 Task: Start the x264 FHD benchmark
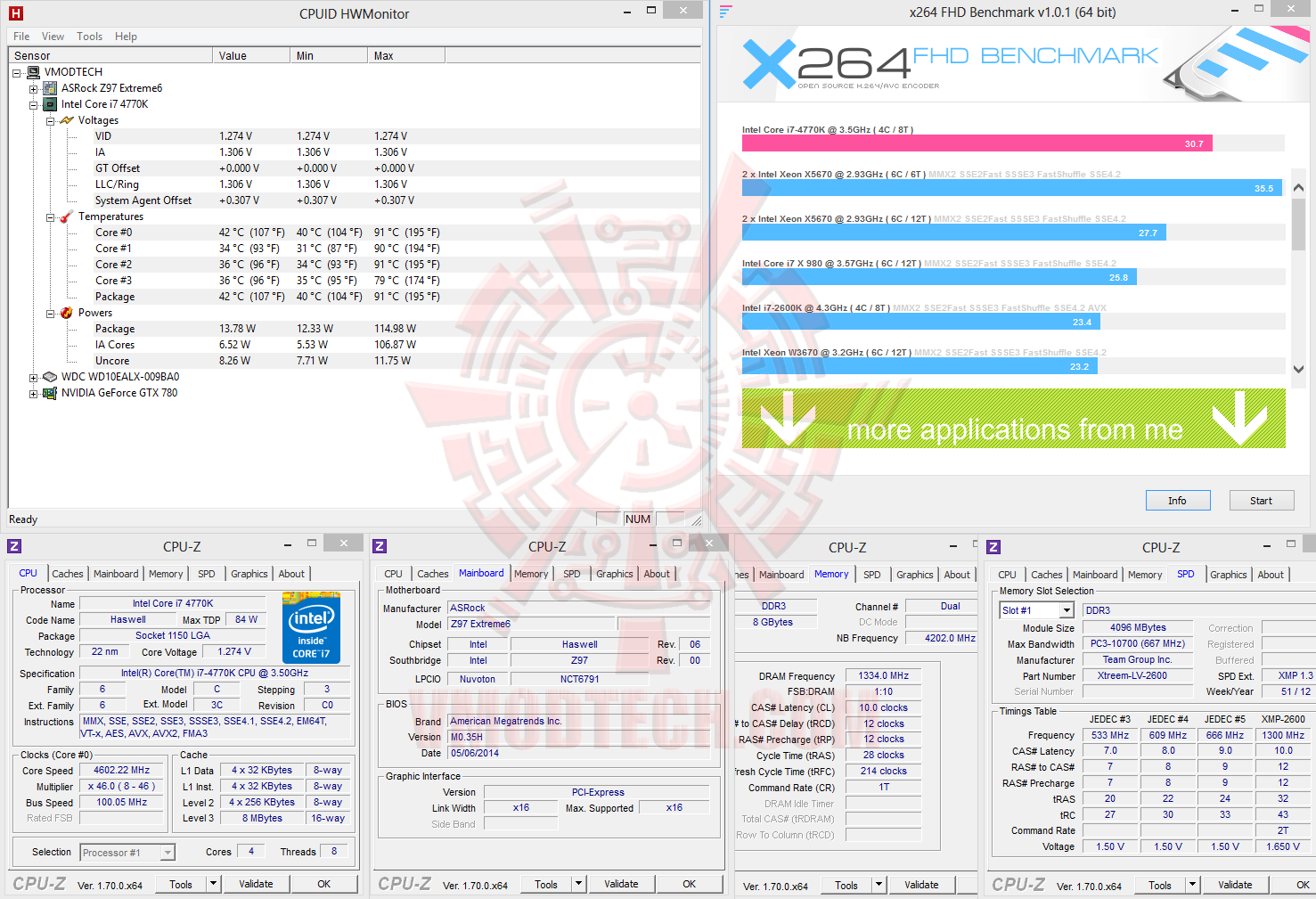pos(1261,501)
